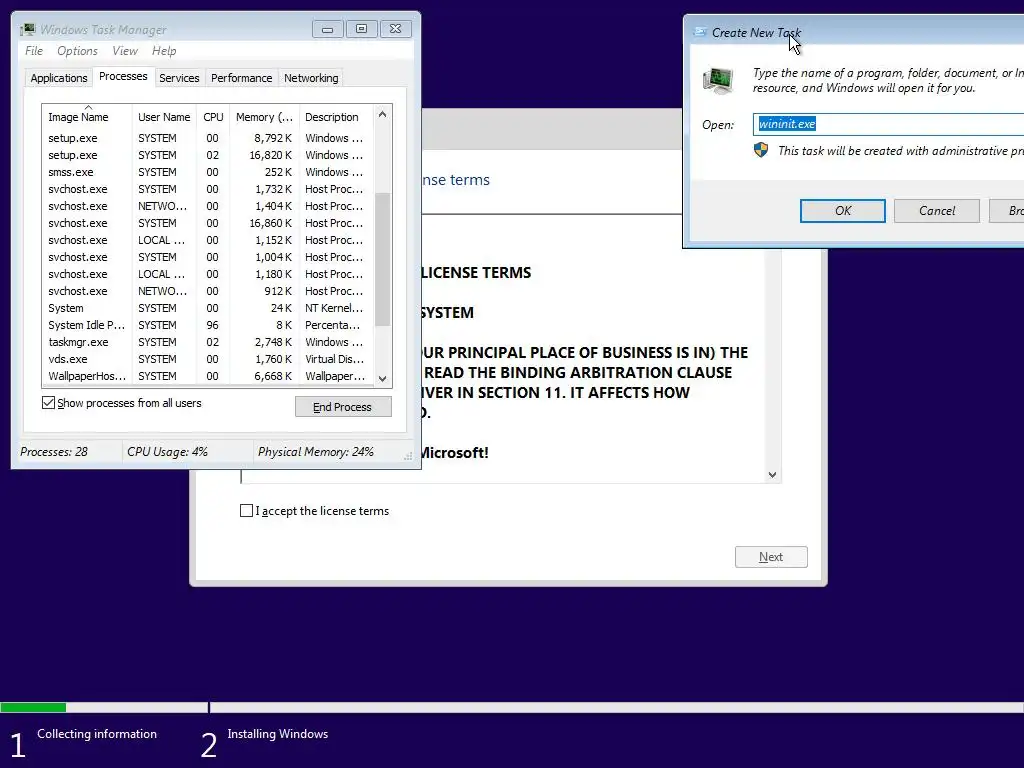Cancel the Create New Task dialog
Image resolution: width=1024 pixels, height=768 pixels.
point(936,210)
